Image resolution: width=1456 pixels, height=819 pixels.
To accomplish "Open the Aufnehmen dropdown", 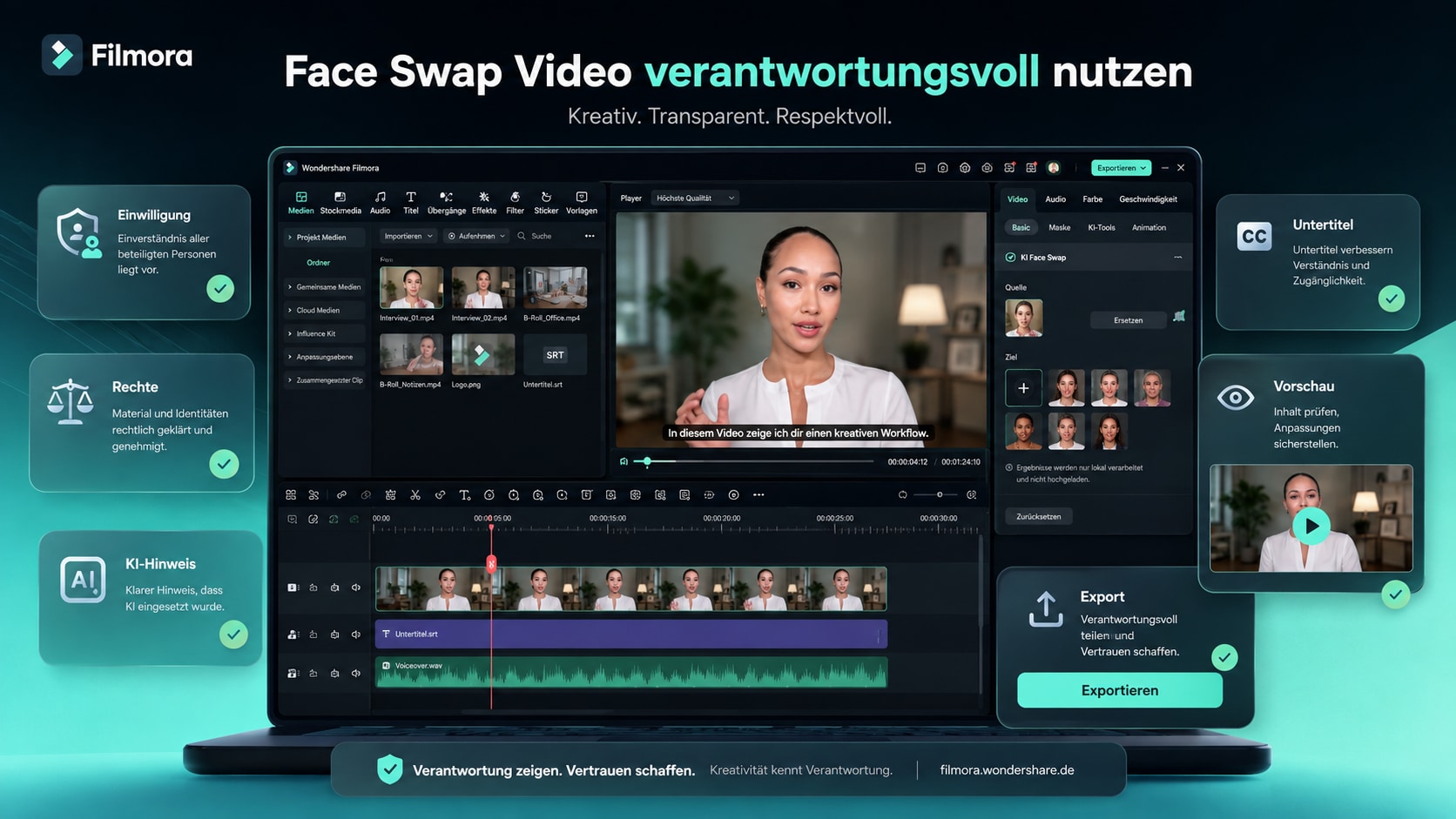I will [x=476, y=236].
